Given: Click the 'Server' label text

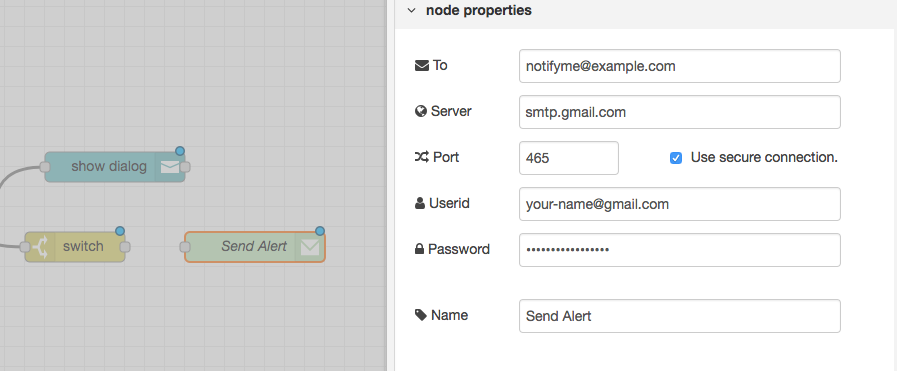Looking at the screenshot, I should 451,111.
